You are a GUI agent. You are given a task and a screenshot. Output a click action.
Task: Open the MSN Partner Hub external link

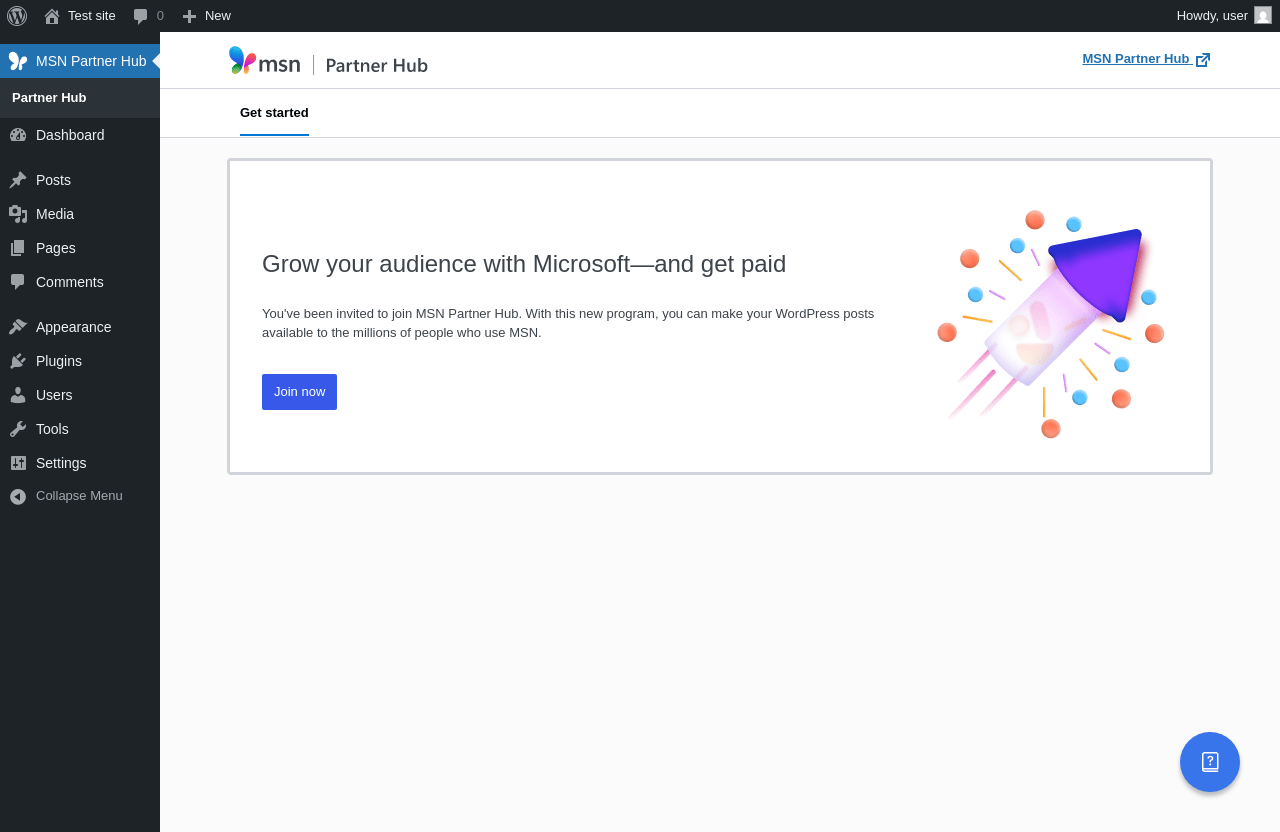point(1145,59)
